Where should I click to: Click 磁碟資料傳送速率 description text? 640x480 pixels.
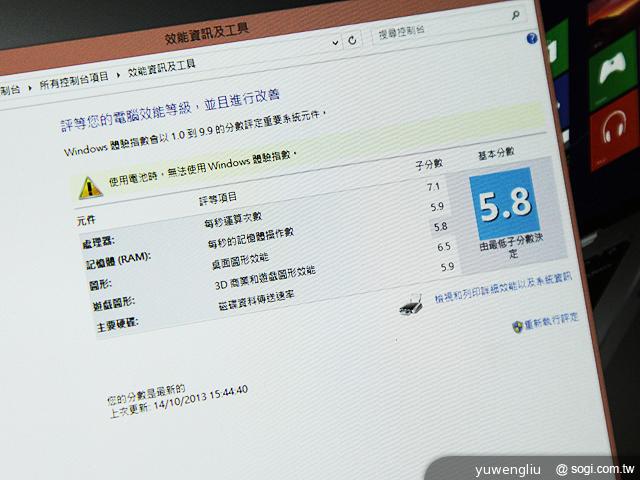coord(256,300)
